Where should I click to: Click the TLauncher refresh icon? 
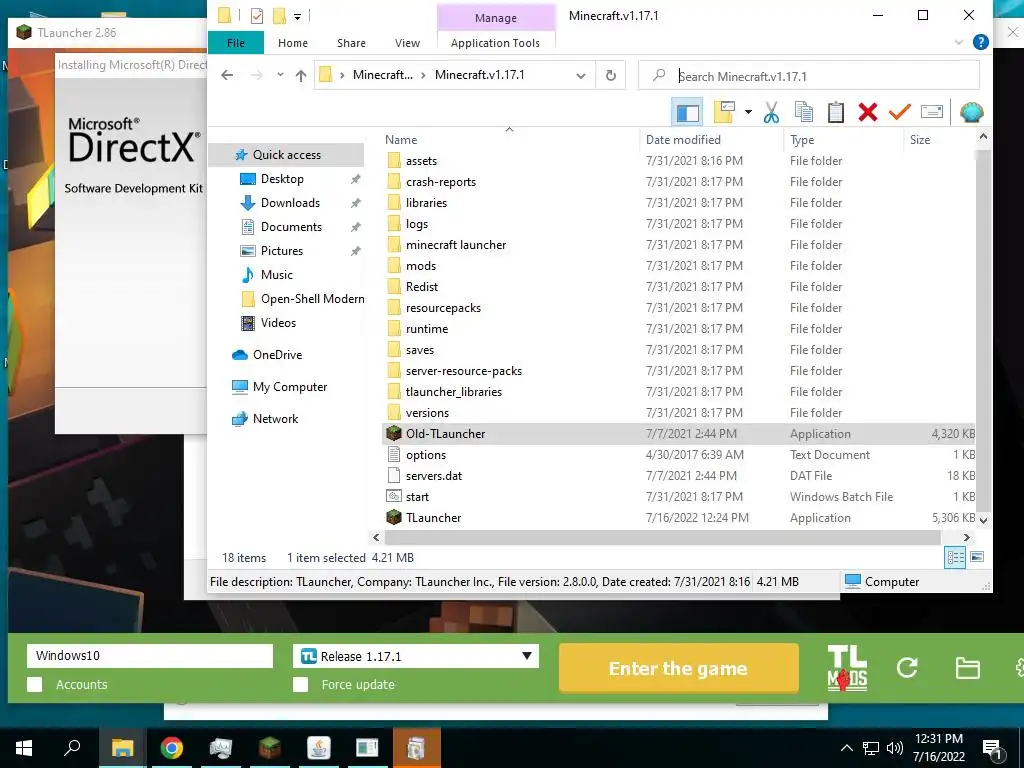pyautogui.click(x=907, y=667)
